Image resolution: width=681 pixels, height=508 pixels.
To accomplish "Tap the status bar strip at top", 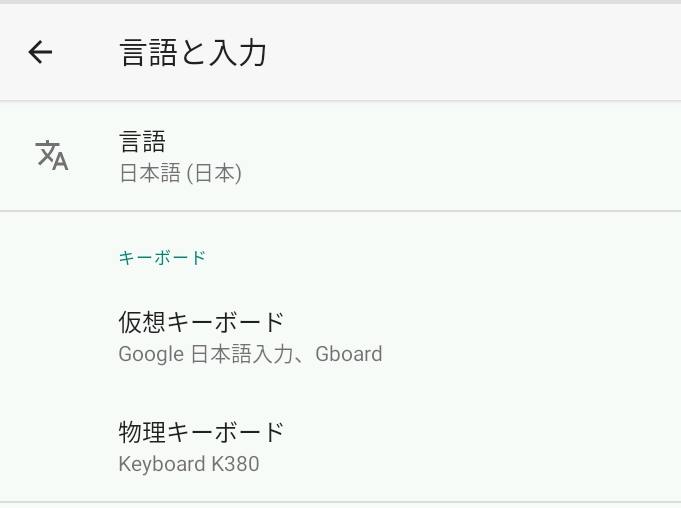I will pyautogui.click(x=340, y=2).
